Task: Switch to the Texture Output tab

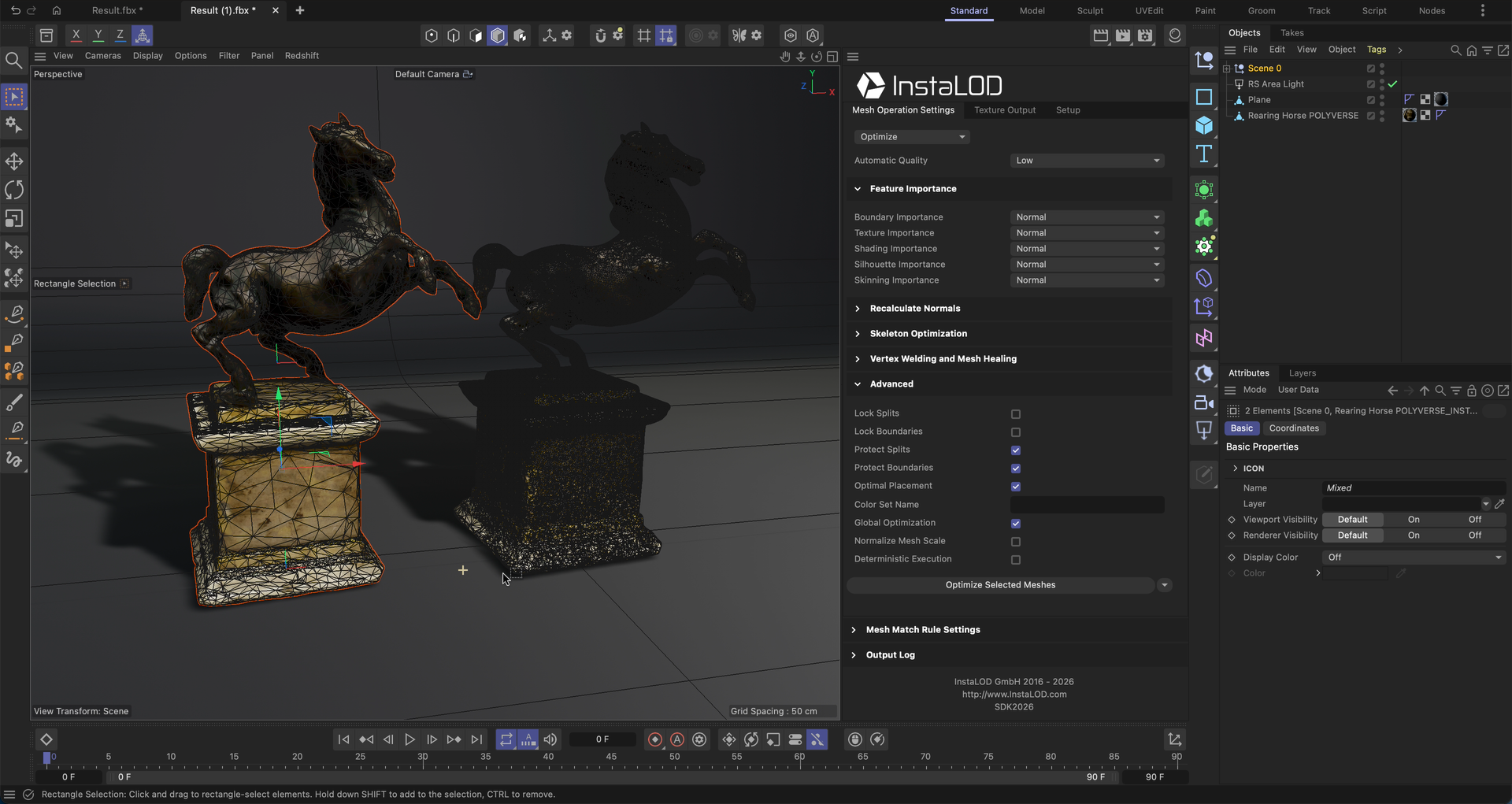Action: point(1005,110)
